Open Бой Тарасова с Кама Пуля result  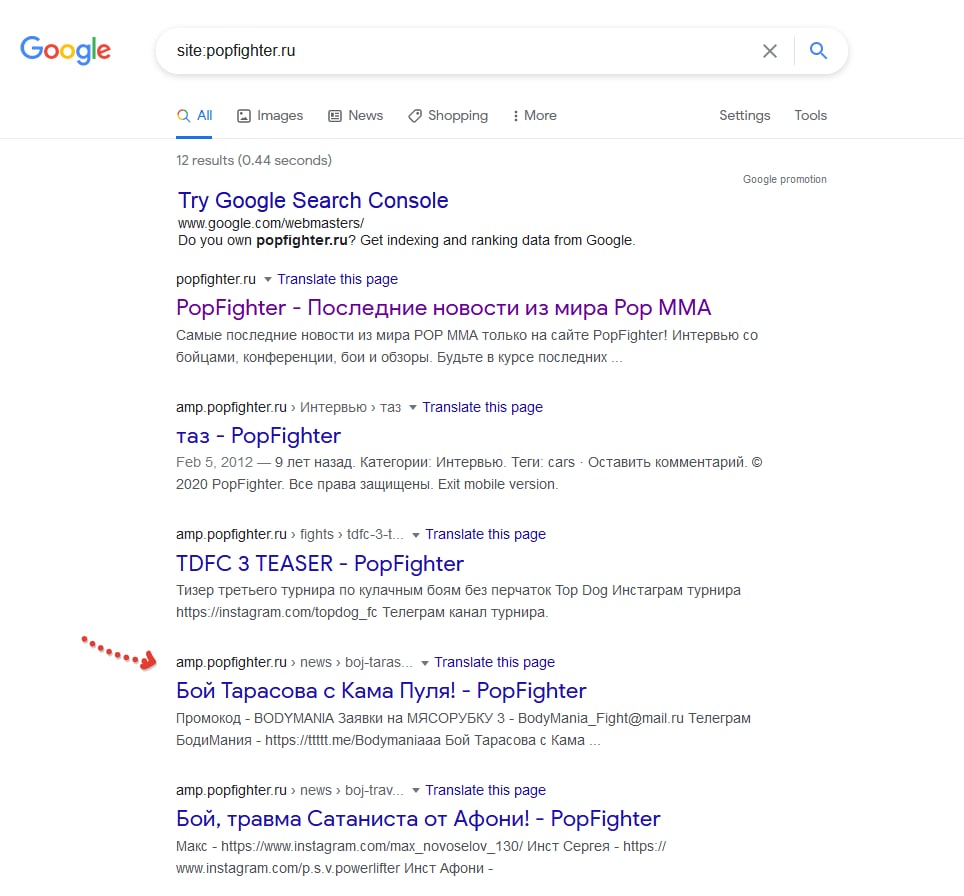381,691
